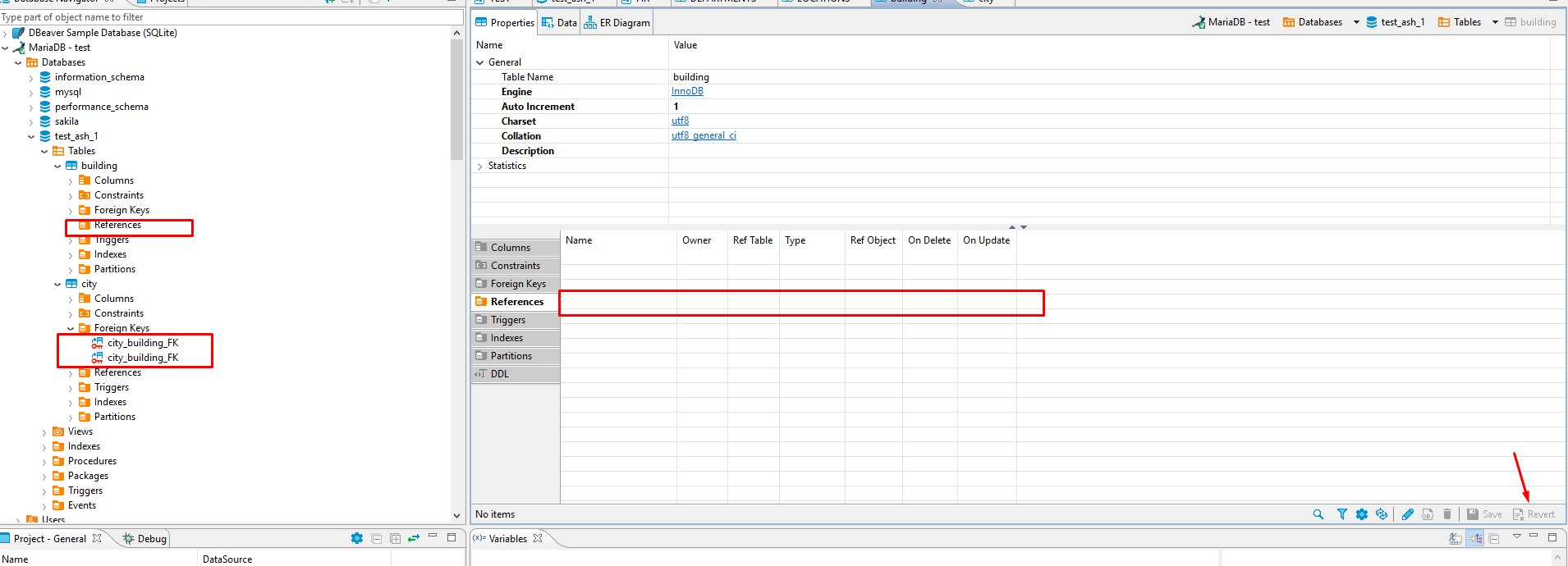Refresh the references list with the refresh icon
Viewport: 1568px width, 566px height.
[1382, 514]
